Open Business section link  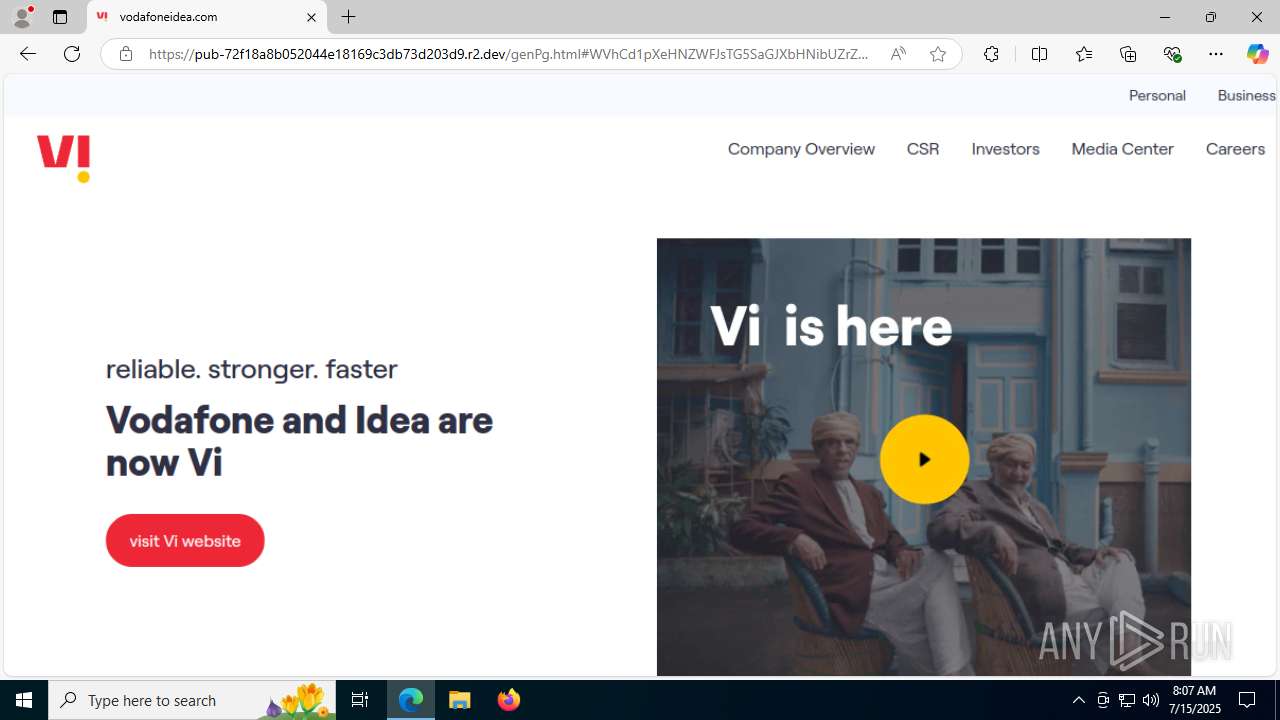click(x=1246, y=95)
